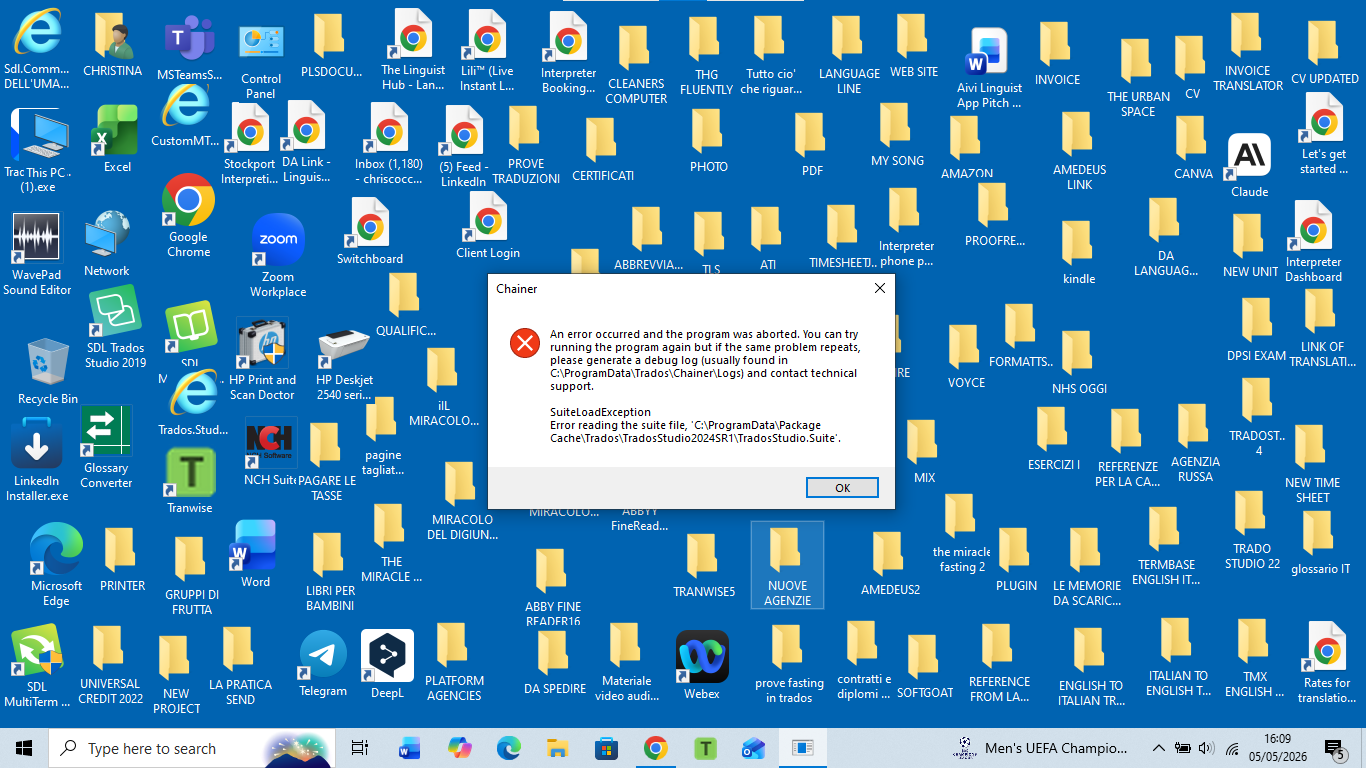Open the Trados.Stud... desktop shortcut
The width and height of the screenshot is (1366, 768).
point(193,404)
